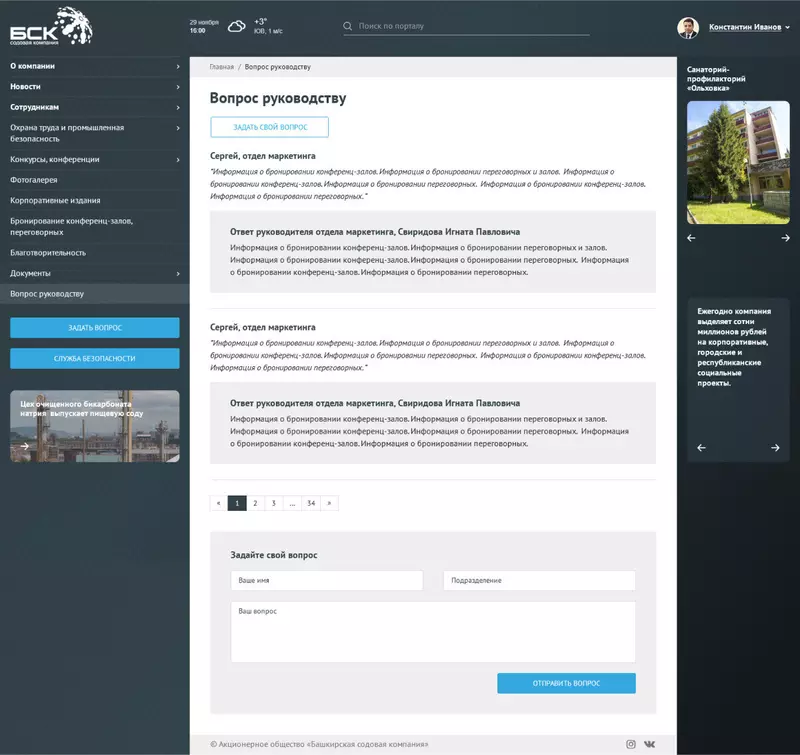Submit via ОТПРАВИТЬ ВОПРОС button

click(x=566, y=683)
